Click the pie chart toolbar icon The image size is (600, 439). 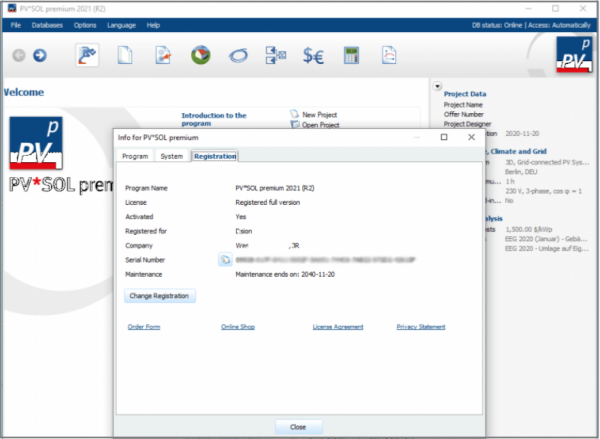201,55
